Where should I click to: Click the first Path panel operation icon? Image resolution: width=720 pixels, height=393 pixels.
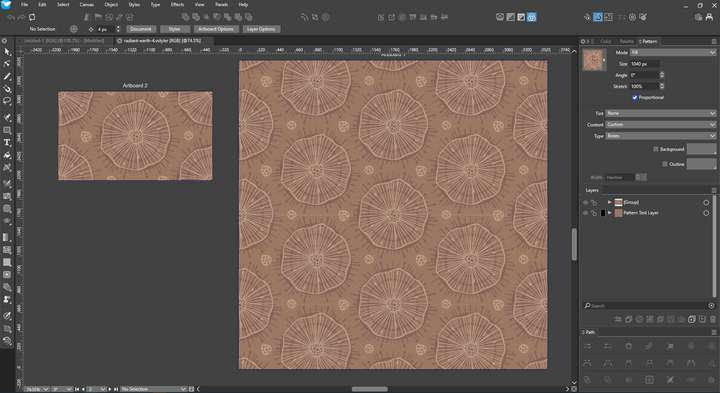pyautogui.click(x=587, y=346)
